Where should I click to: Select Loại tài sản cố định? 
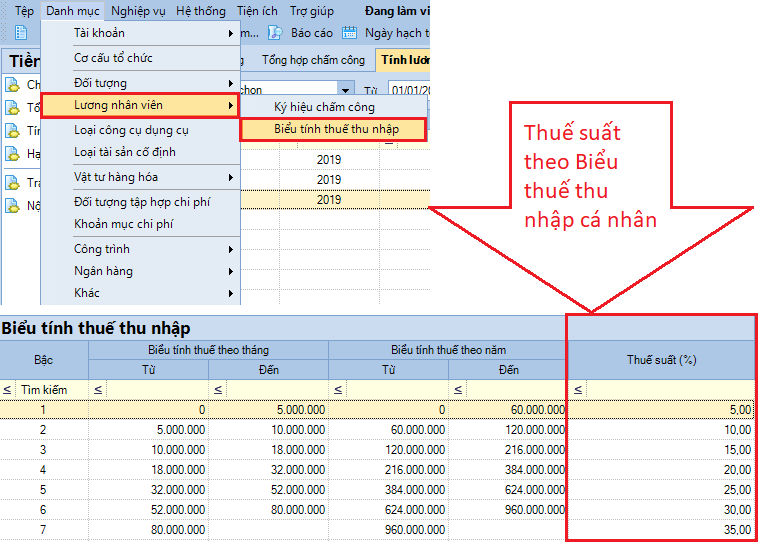coord(141,152)
